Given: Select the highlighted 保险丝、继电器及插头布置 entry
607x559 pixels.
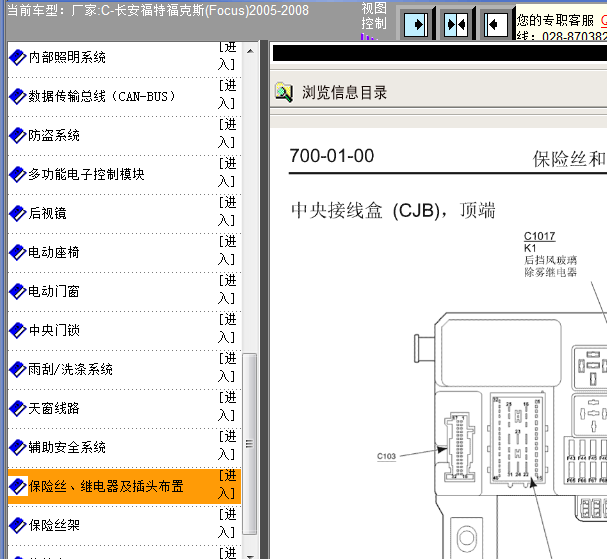Looking at the screenshot, I should [x=106, y=486].
